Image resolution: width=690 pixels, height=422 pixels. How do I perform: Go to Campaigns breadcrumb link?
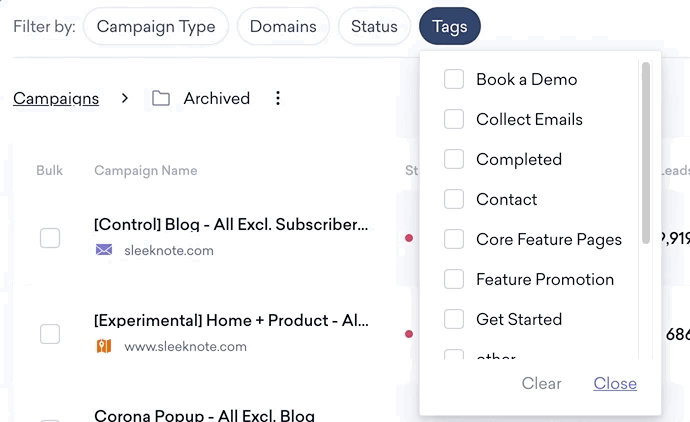[56, 98]
